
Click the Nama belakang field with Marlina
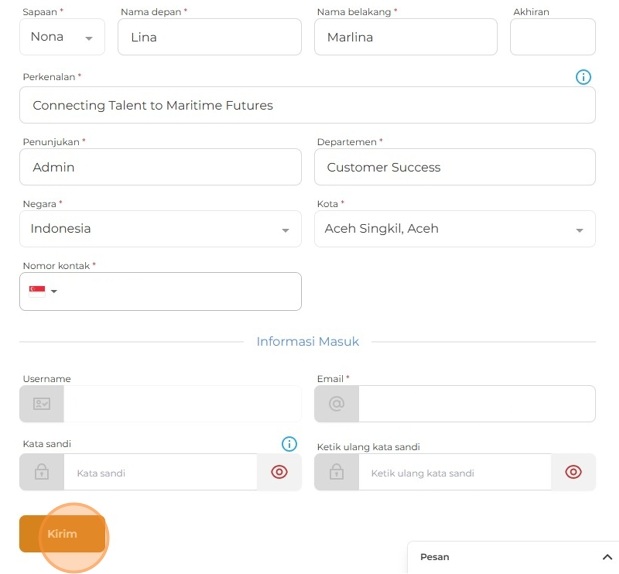click(x=406, y=37)
